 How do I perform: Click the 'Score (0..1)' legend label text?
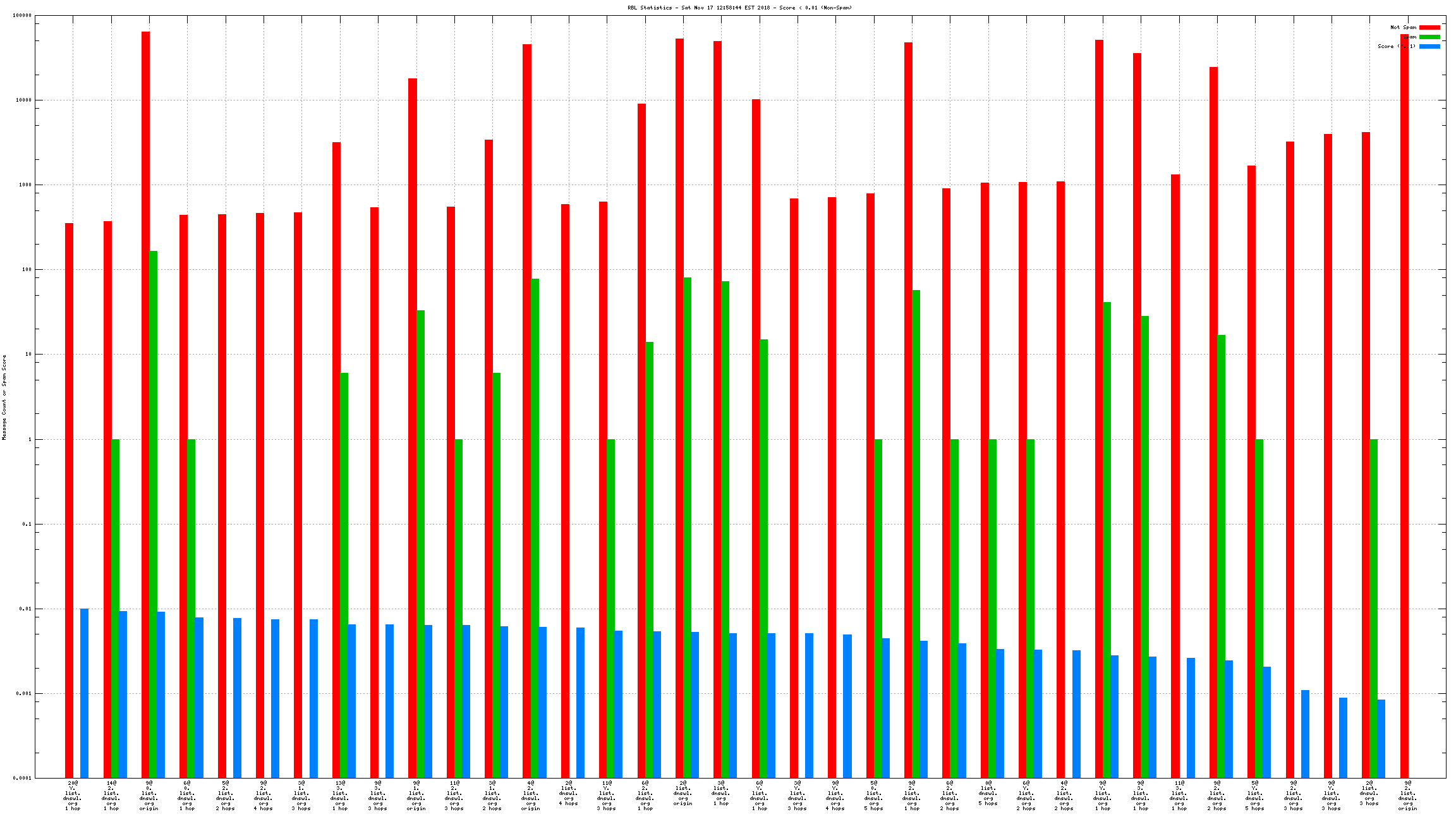click(x=1397, y=47)
